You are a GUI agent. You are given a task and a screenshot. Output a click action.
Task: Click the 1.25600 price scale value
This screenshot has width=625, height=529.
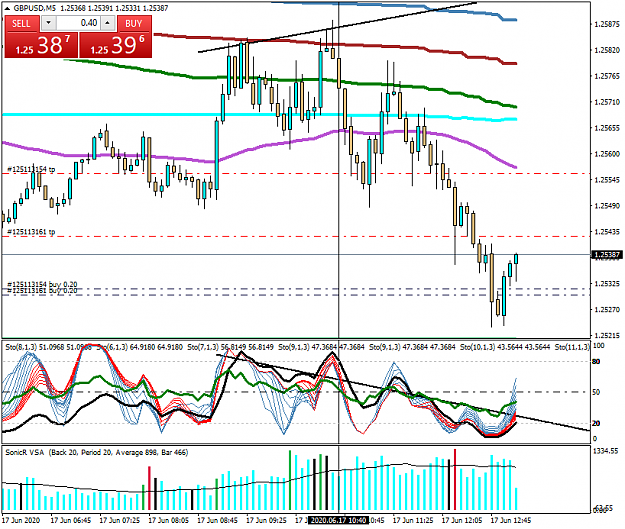pos(607,154)
